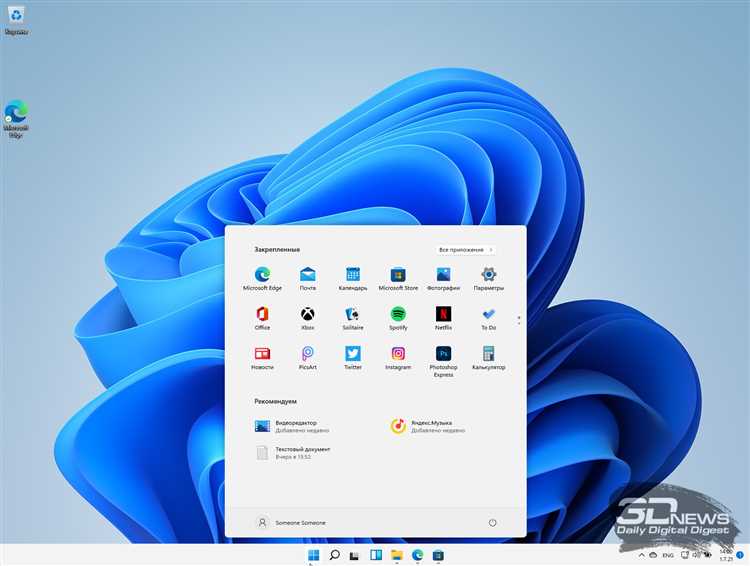Start the Solitaire game
Screen dimensions: 750x566
tap(353, 318)
